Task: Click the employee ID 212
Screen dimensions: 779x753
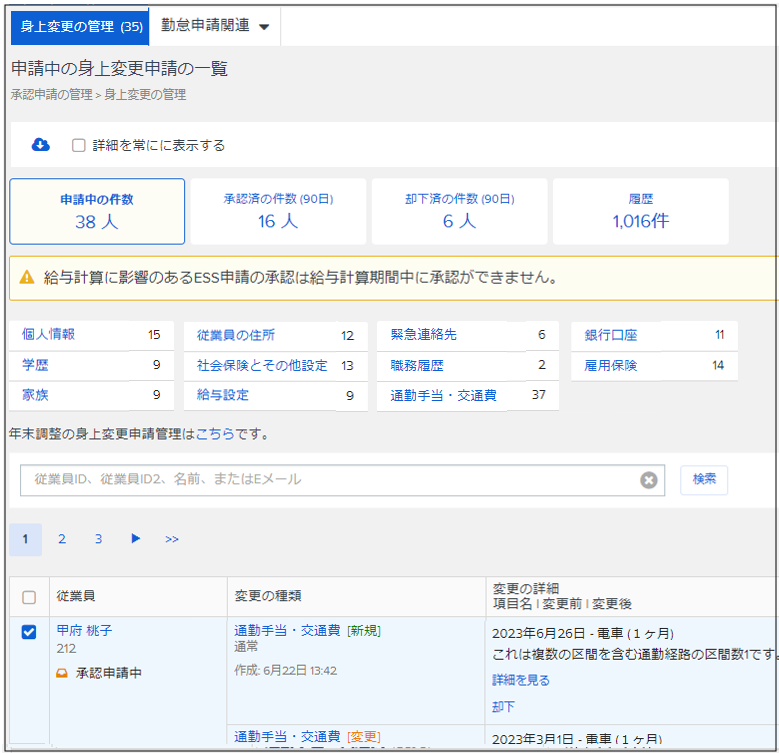Action: point(66,648)
